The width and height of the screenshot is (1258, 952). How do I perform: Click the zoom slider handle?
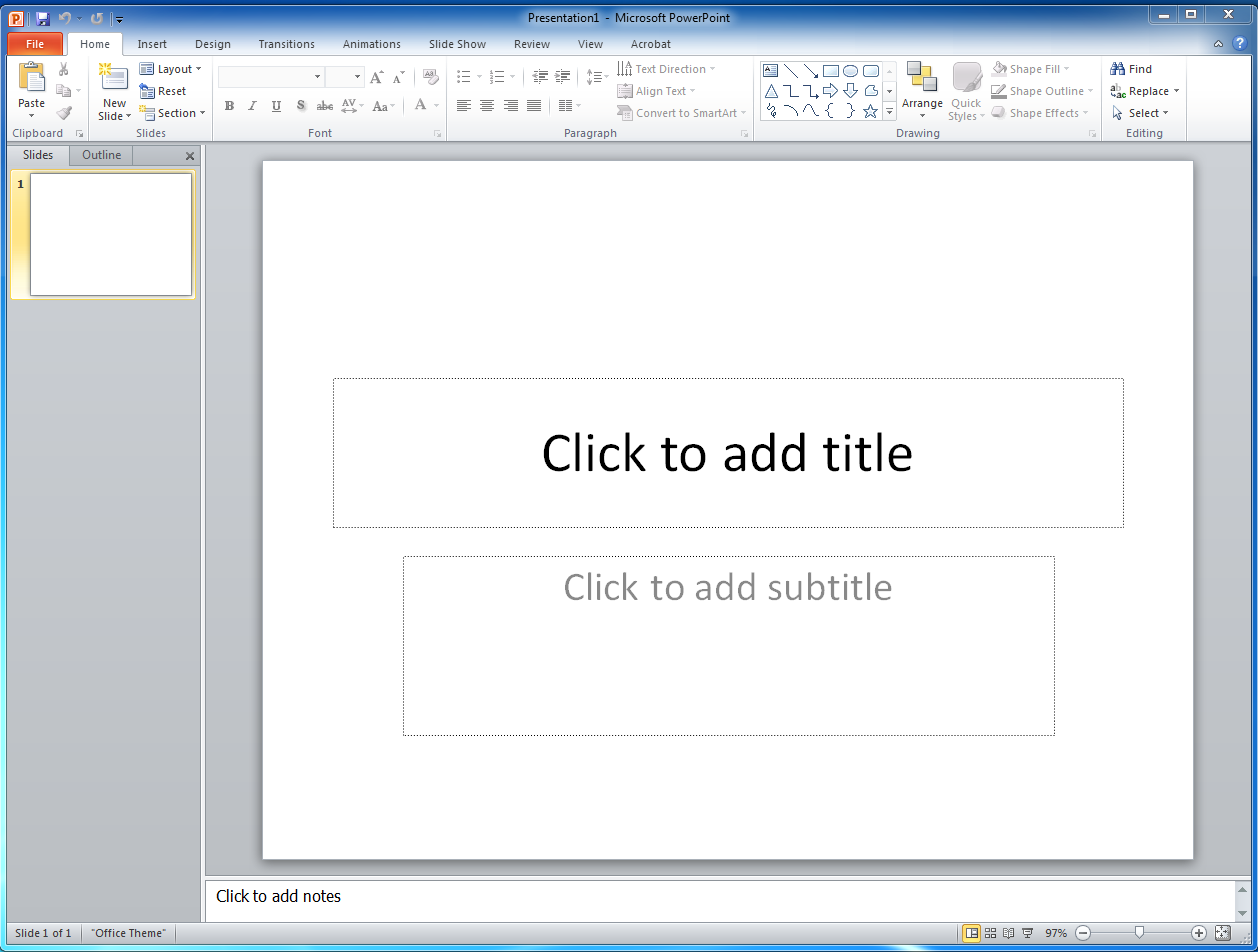(1139, 933)
